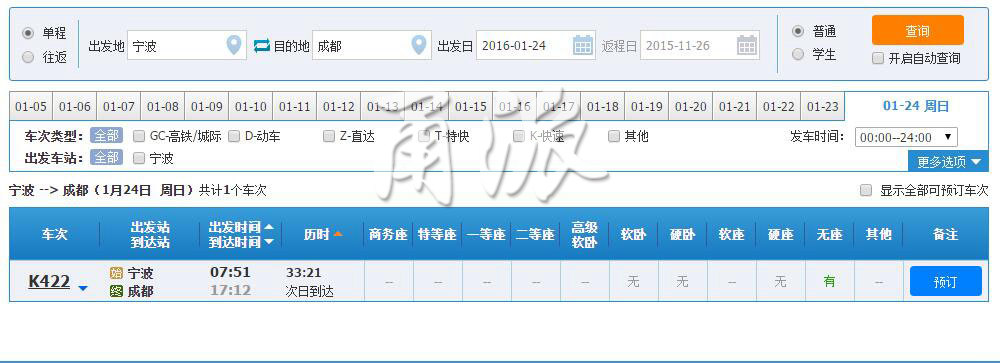Switch to the 01-23 date tab

pyautogui.click(x=822, y=107)
